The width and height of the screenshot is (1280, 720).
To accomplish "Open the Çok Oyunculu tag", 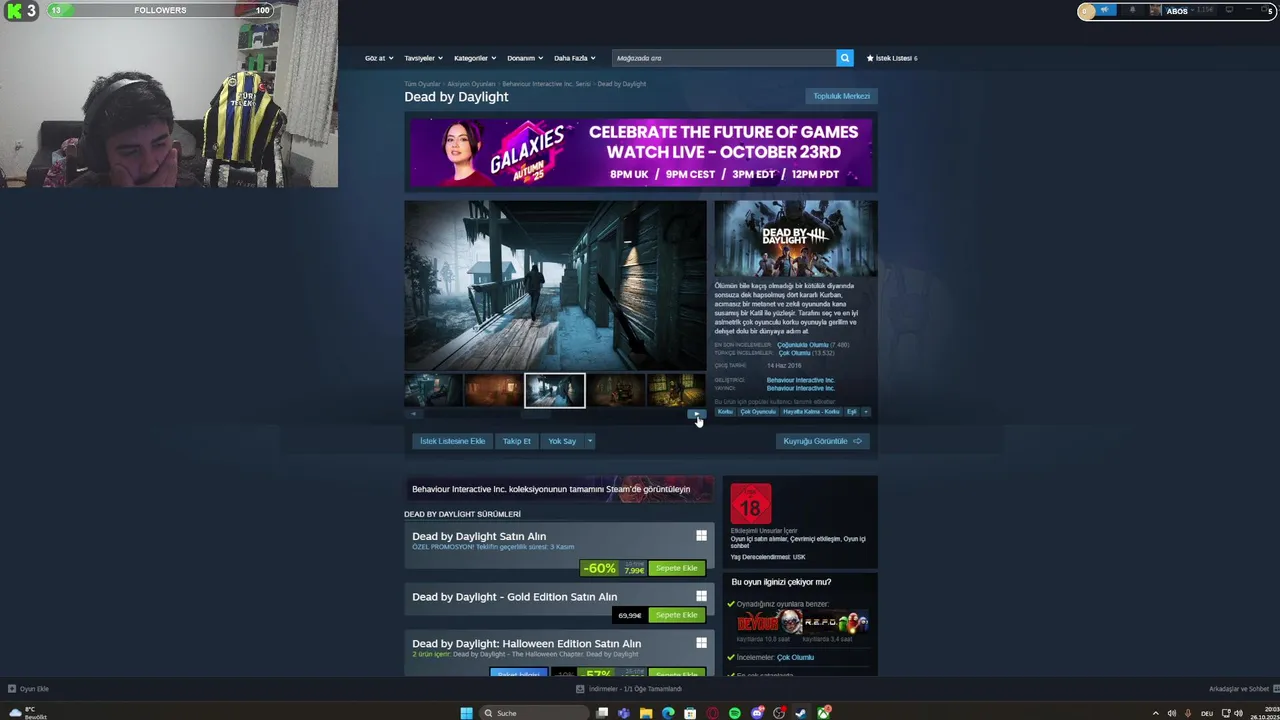I will (758, 412).
